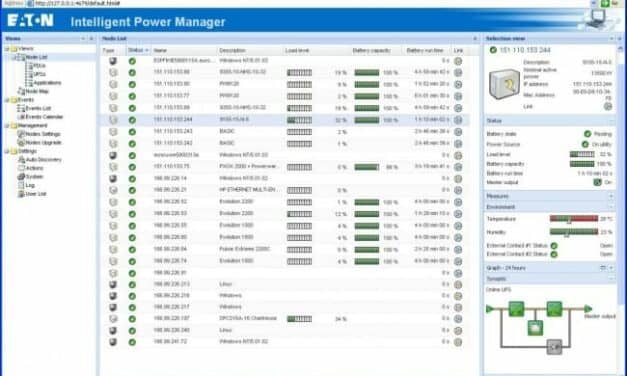Image resolution: width=627 pixels, height=376 pixels.
Task: Click the battery block in the synoptic diagram
Action: click(x=535, y=328)
